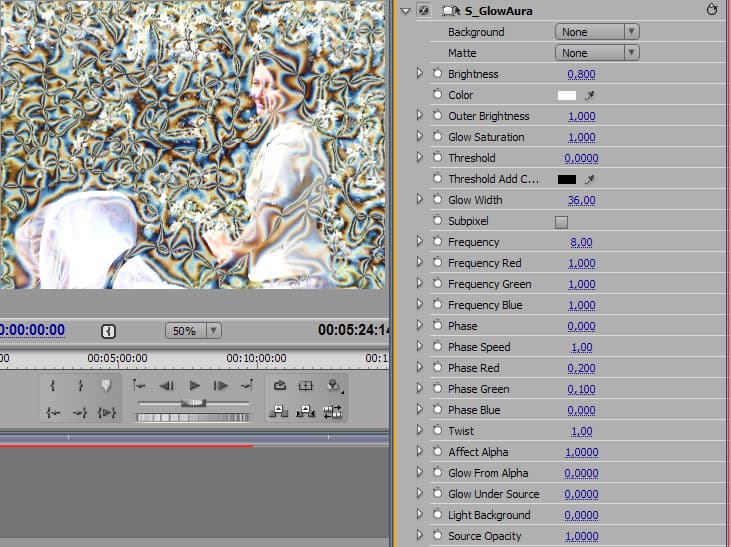Screen dimensions: 731x547
Task: Go to next edit point
Action: (247, 385)
